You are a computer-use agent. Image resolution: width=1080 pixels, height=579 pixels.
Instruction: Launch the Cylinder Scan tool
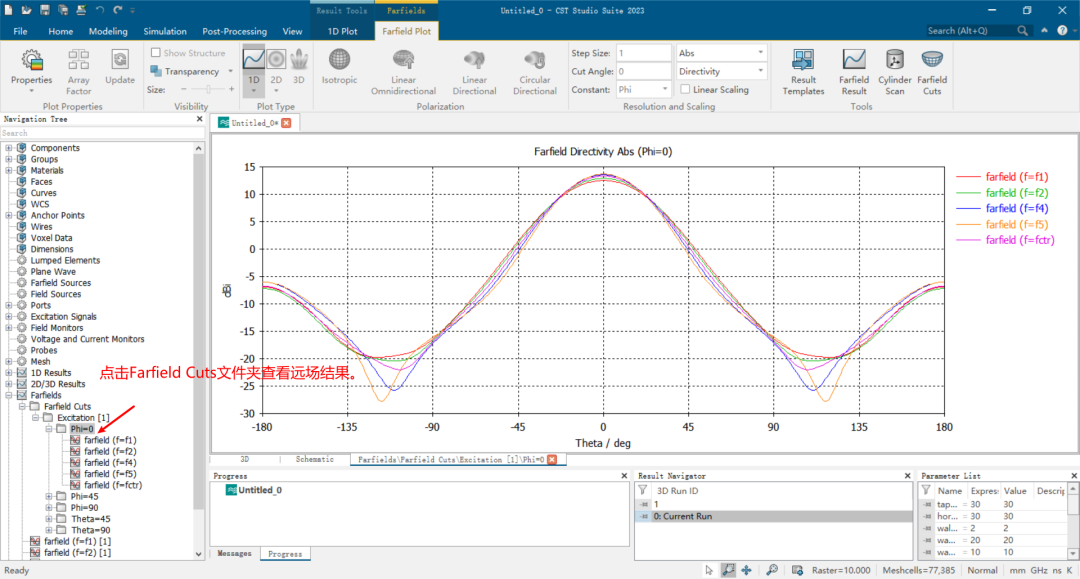point(894,71)
